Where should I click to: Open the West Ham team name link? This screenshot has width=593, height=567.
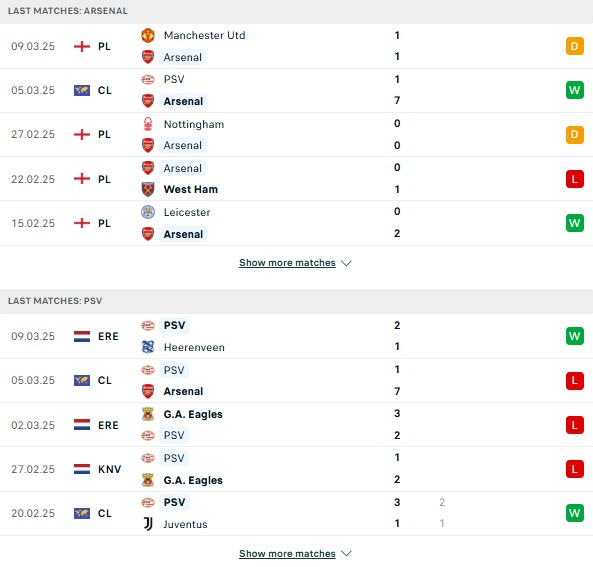(x=191, y=189)
